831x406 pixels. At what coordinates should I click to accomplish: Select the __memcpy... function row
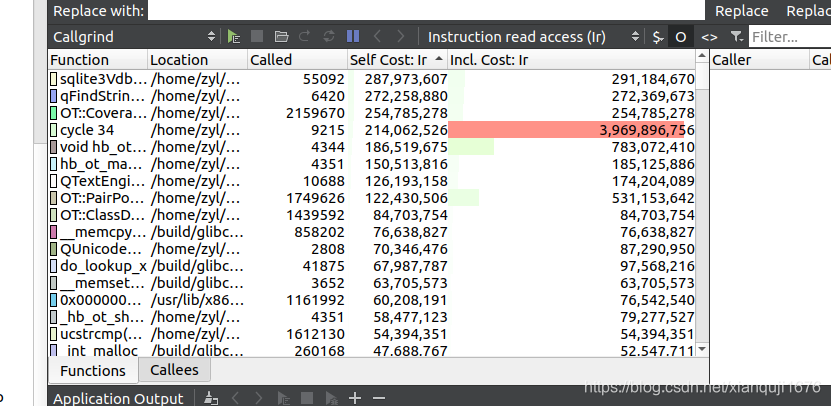click(x=372, y=233)
